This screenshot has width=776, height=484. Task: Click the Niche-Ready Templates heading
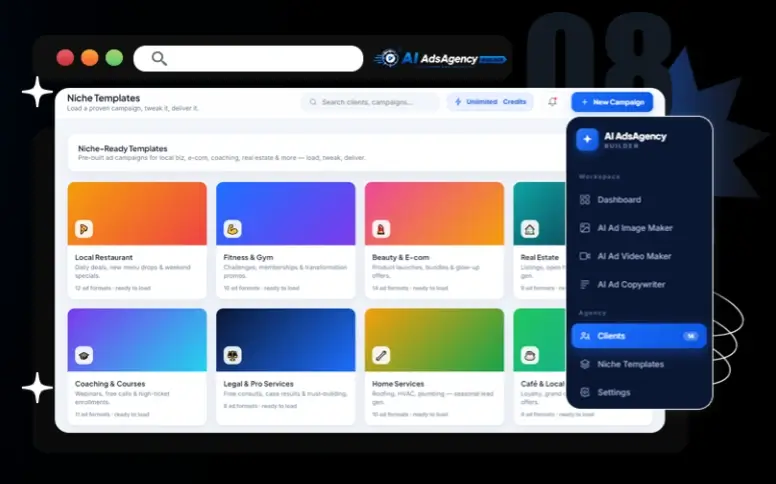coord(123,148)
